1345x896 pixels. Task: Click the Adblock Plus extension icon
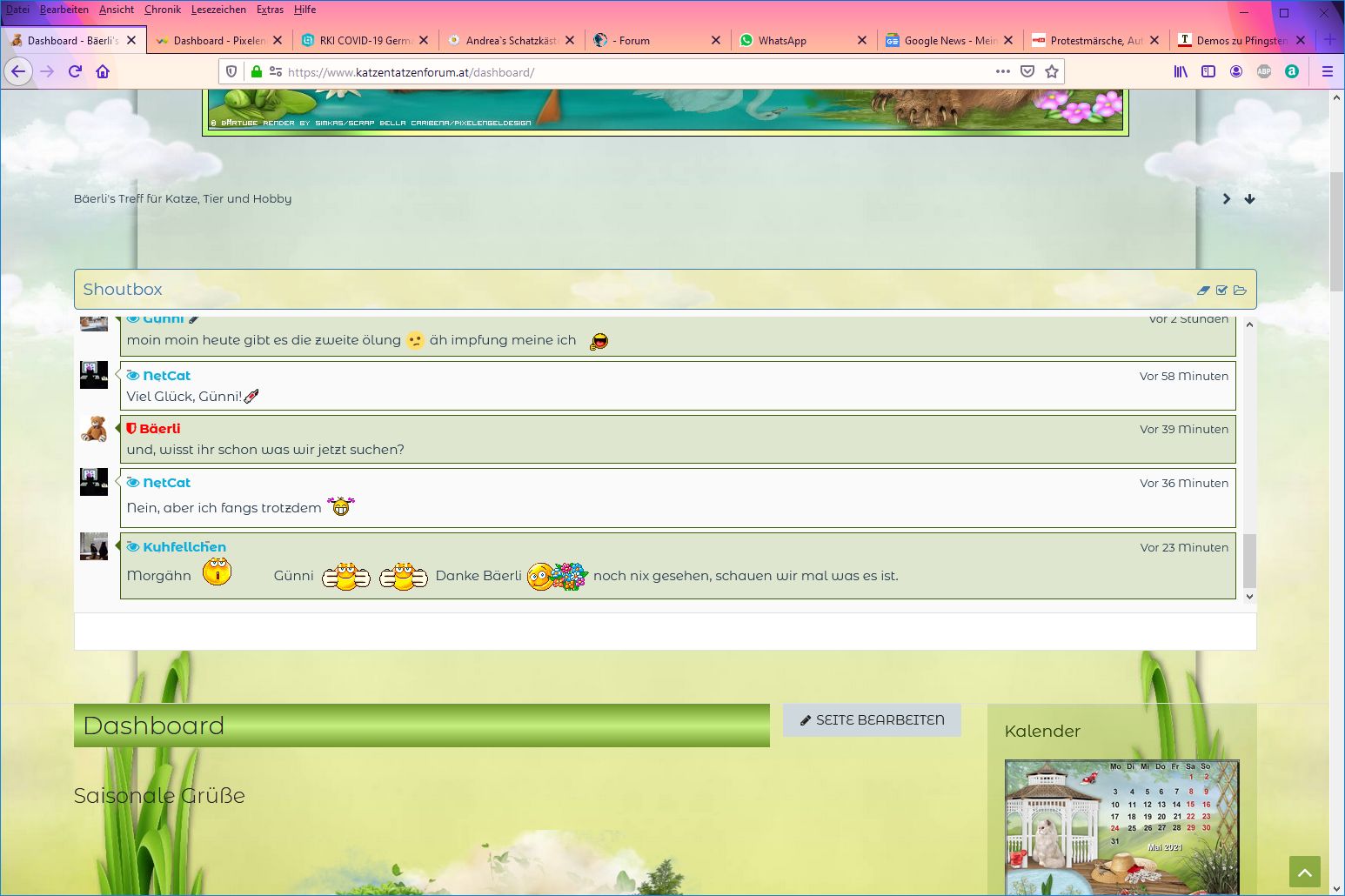[1264, 71]
